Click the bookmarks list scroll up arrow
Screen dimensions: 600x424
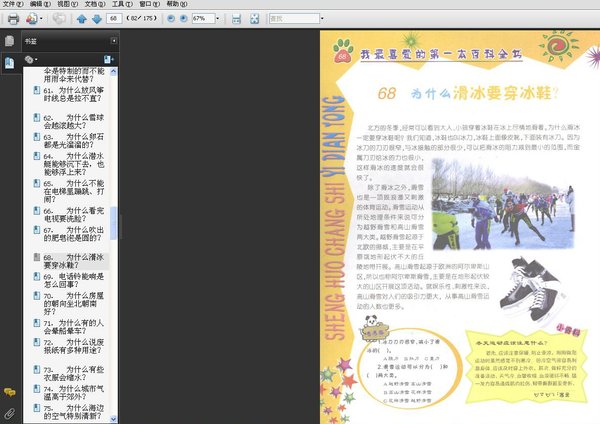click(114, 72)
